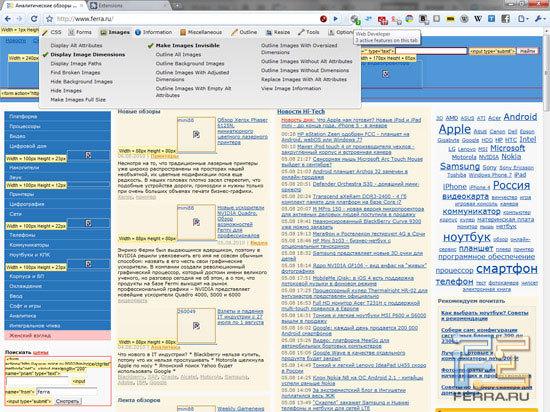Disable Display Image Dimensions

88,55
